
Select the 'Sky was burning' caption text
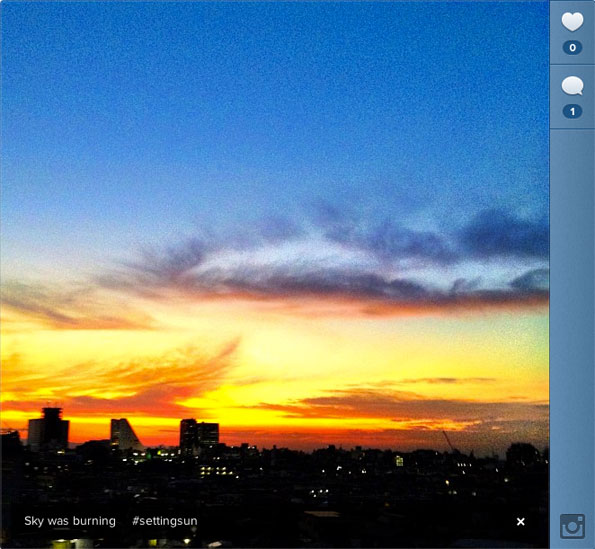pos(70,521)
